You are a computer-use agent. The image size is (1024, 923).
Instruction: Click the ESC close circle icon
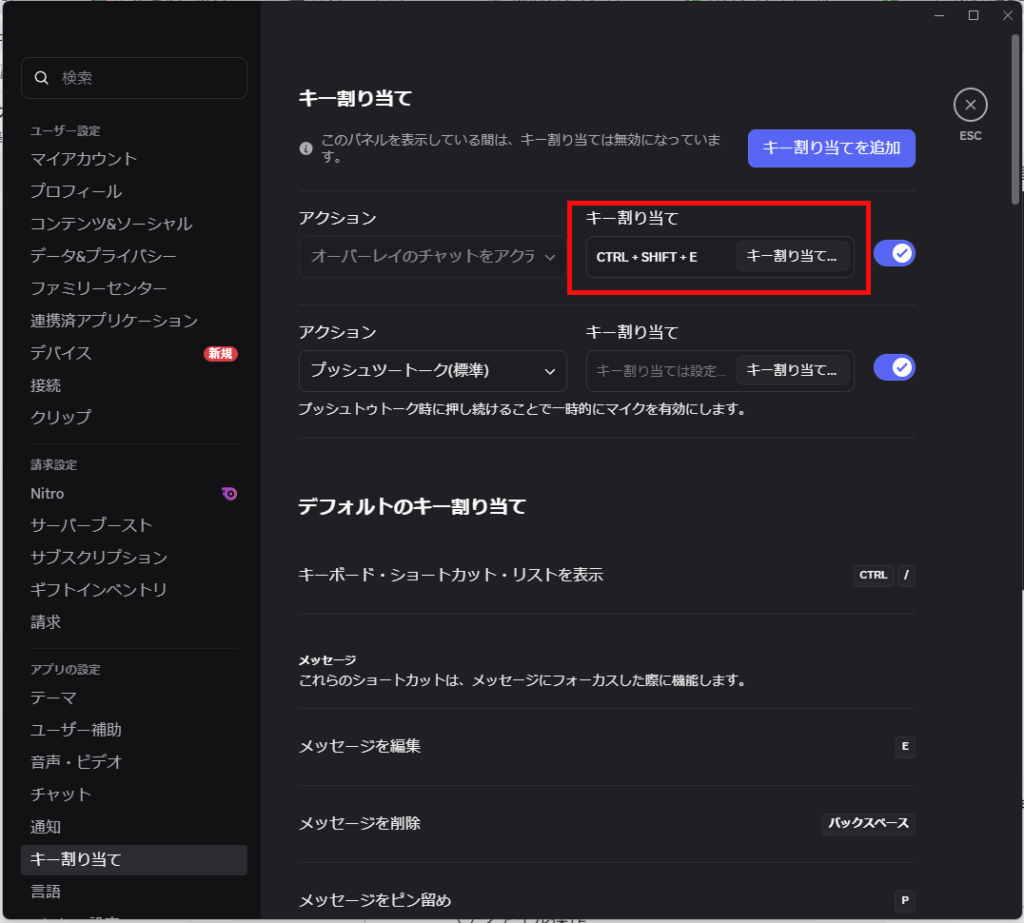pyautogui.click(x=970, y=105)
